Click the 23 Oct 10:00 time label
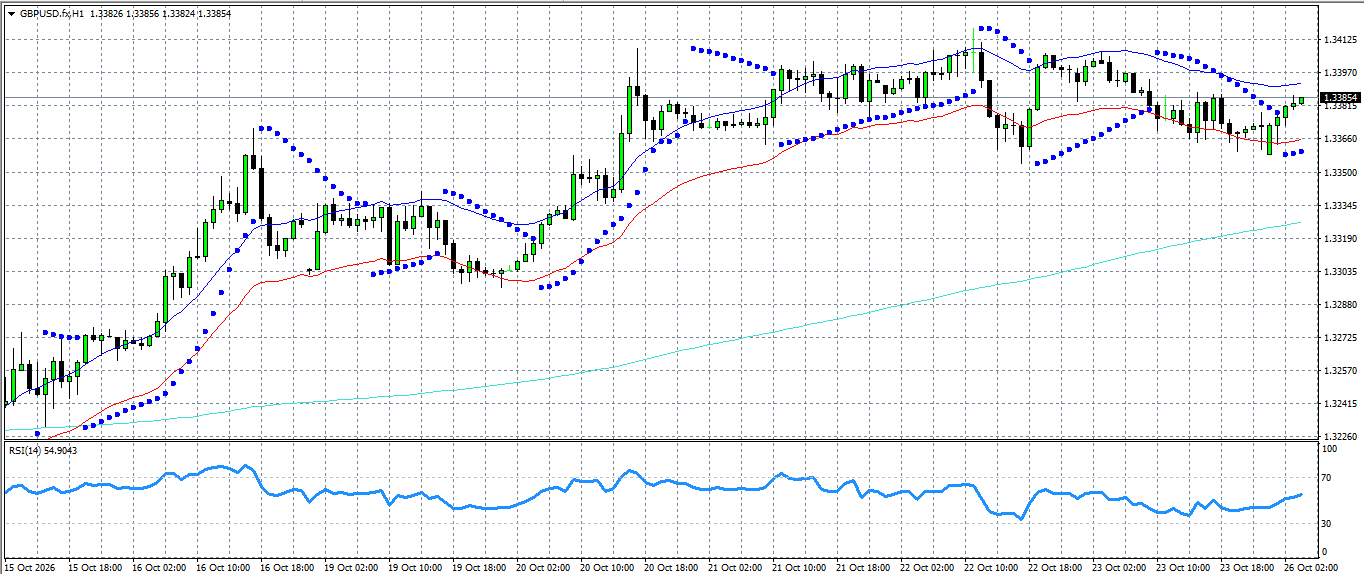 (1184, 567)
